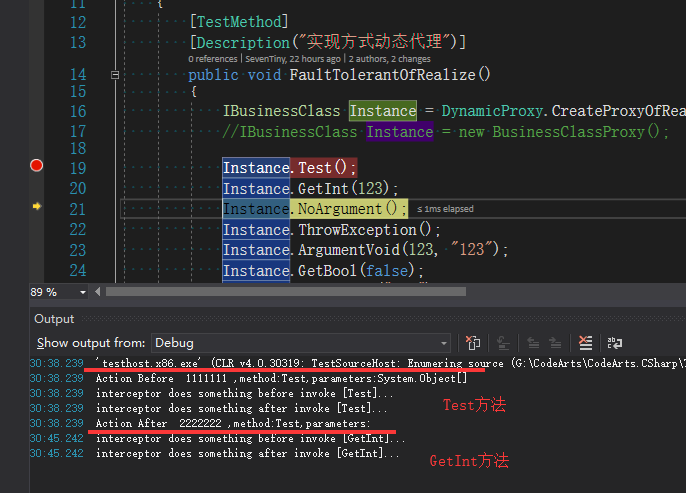
Task: Click 'interceptor does something before invoke [GetInt]' line
Action: (250, 438)
